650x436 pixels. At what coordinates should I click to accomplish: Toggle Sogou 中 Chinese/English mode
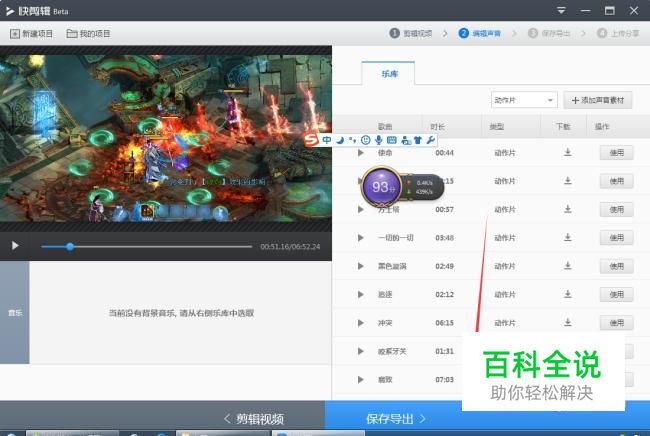(x=327, y=140)
